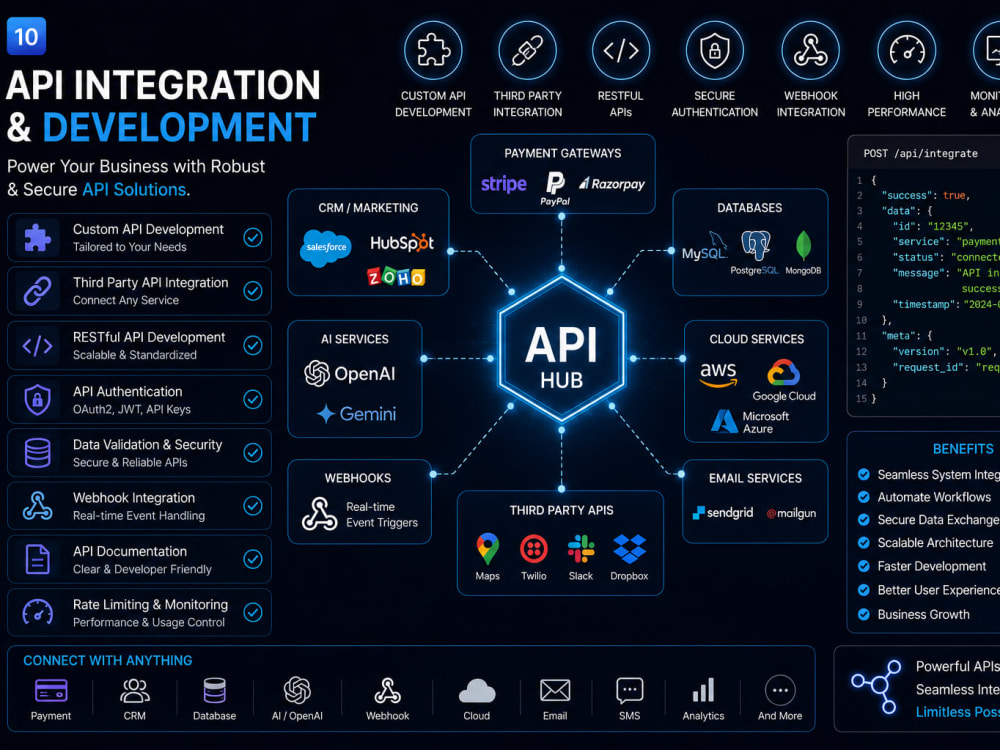Click the CONNECT WITH ANYTHING heading
The height and width of the screenshot is (750, 1000).
pyautogui.click(x=108, y=661)
